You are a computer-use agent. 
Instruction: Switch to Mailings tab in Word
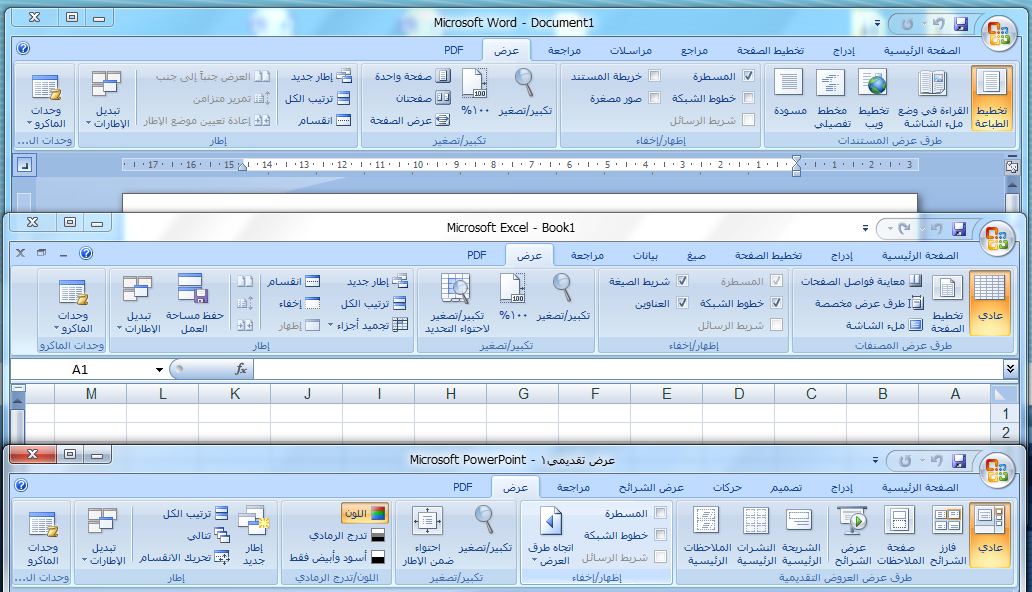[x=631, y=50]
